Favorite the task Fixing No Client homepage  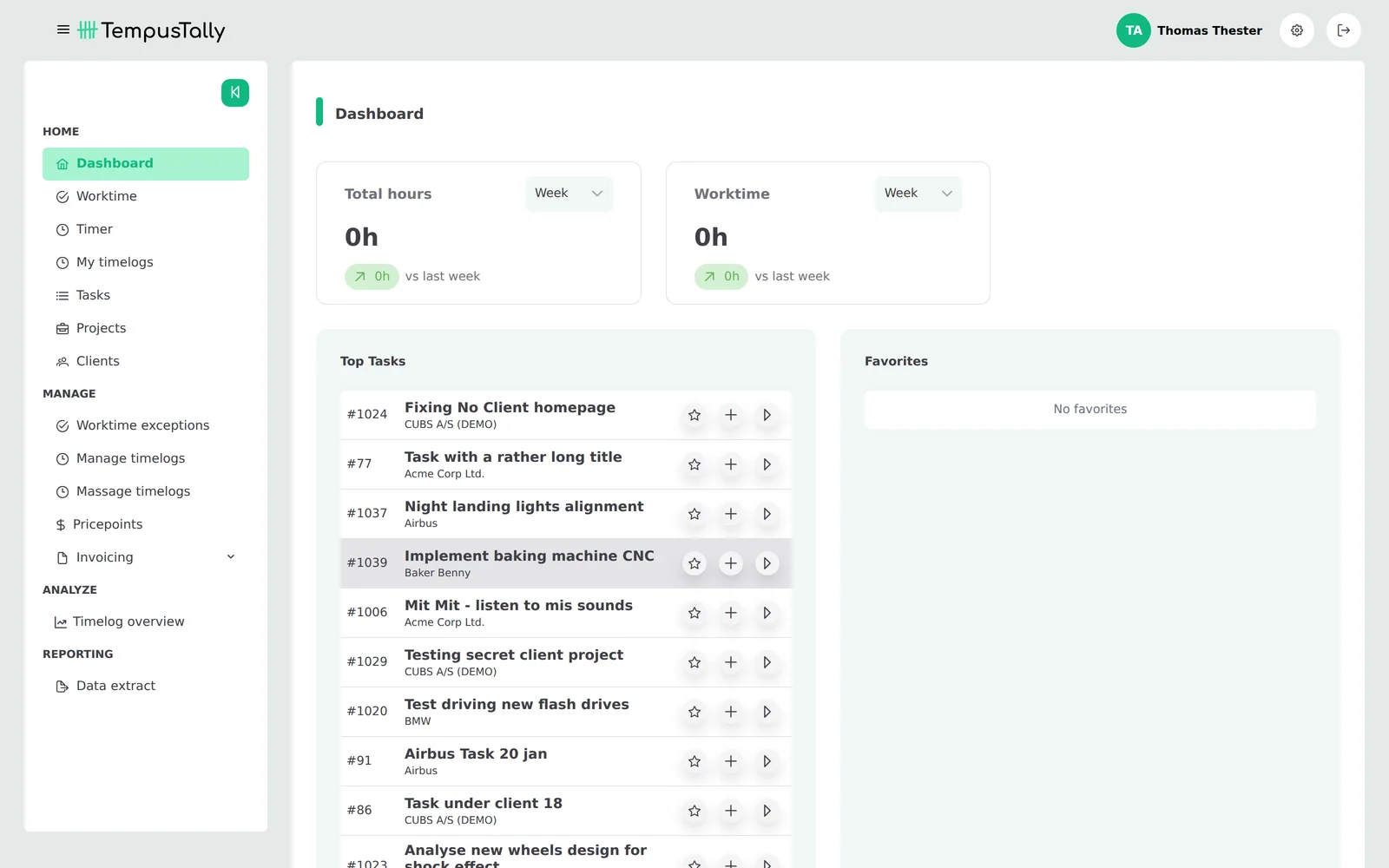[x=694, y=415]
